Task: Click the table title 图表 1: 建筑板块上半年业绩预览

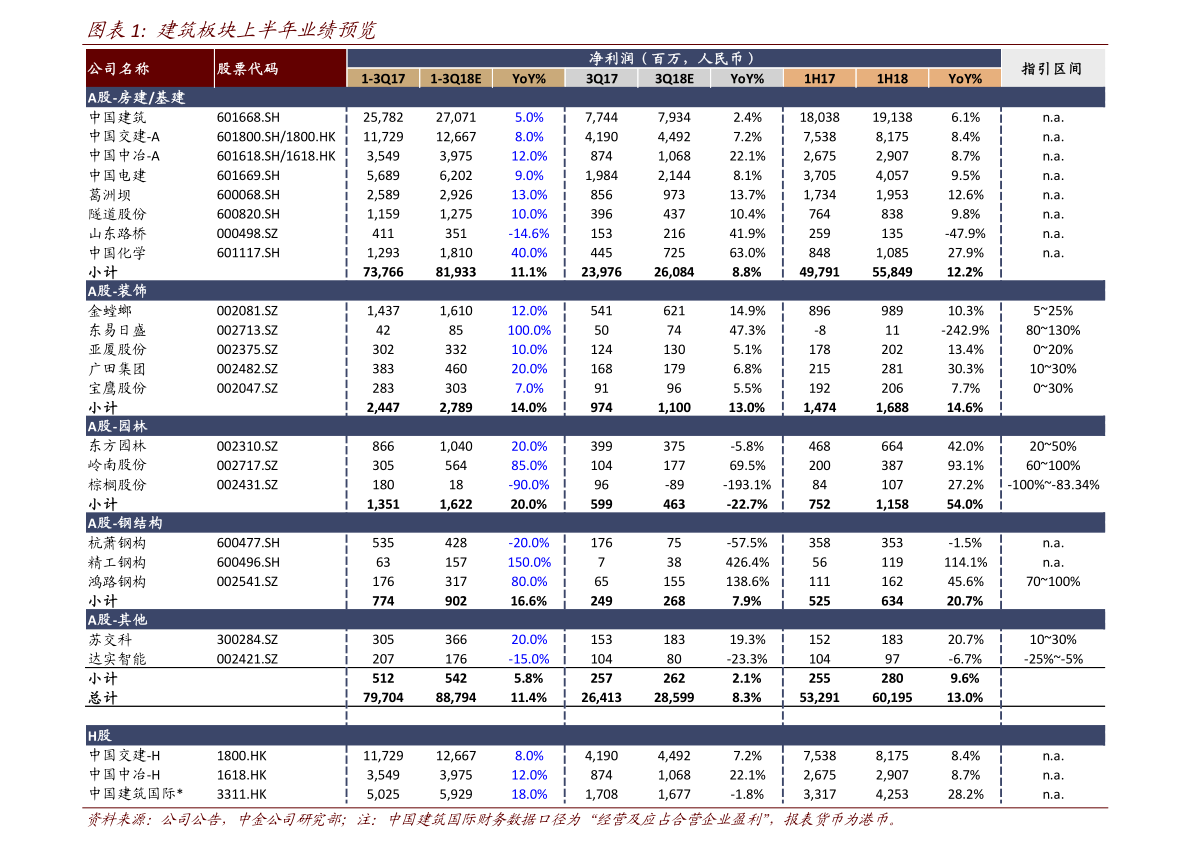Action: click(x=232, y=30)
